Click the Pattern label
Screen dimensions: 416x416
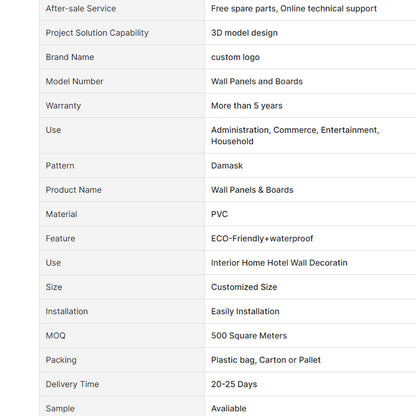click(60, 166)
